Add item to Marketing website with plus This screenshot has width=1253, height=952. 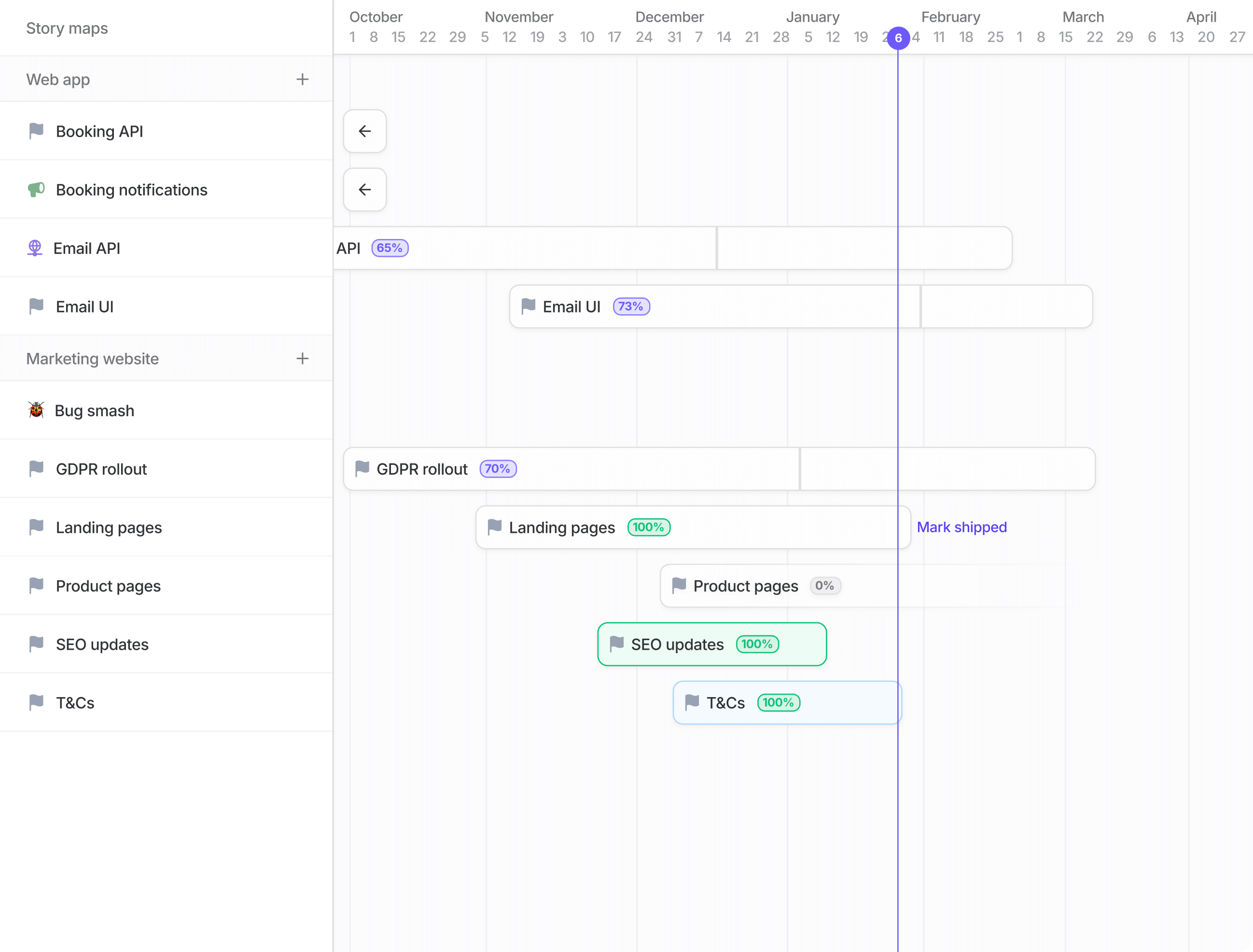click(303, 358)
